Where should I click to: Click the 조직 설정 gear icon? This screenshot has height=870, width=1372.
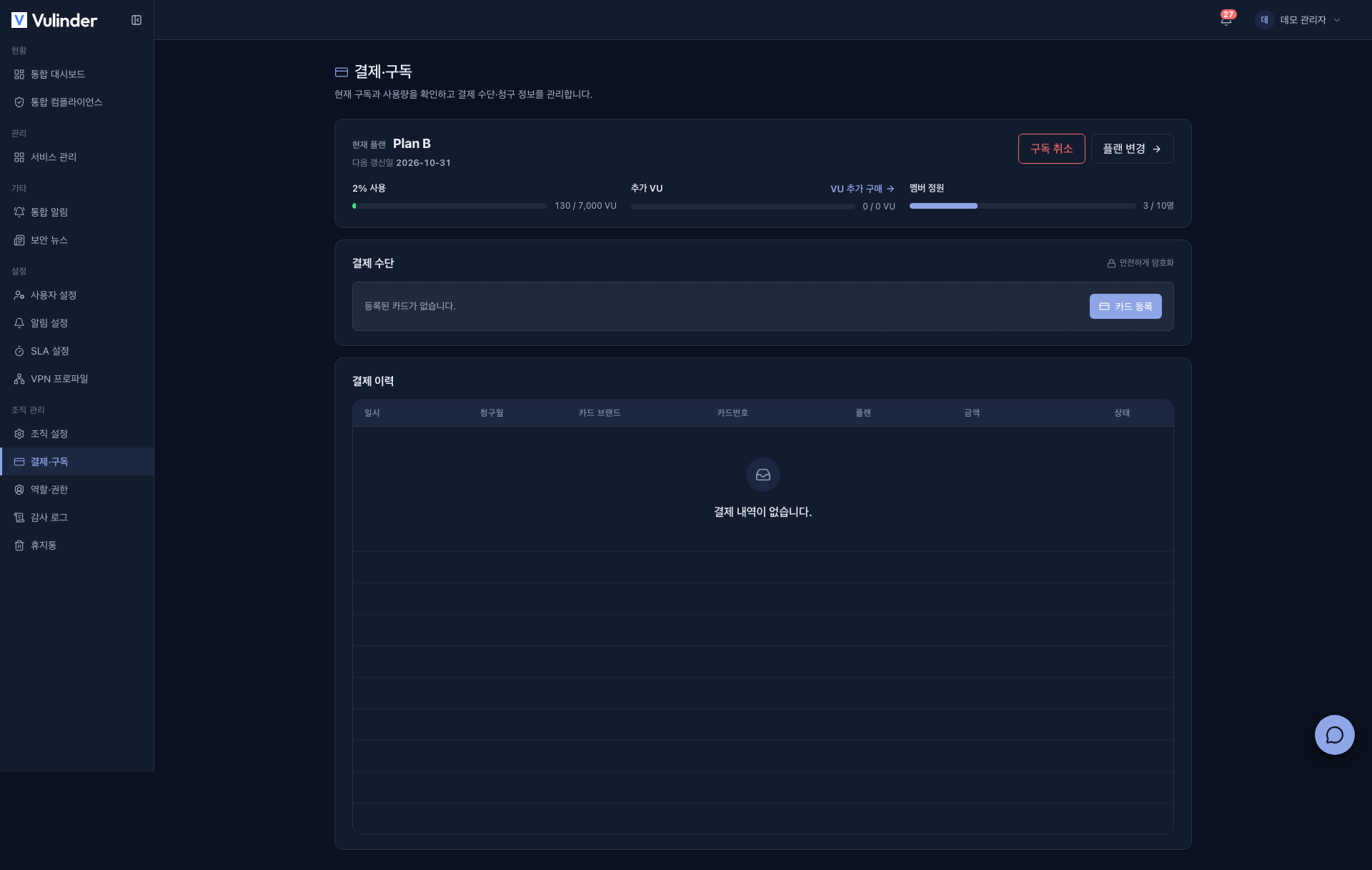coord(19,434)
